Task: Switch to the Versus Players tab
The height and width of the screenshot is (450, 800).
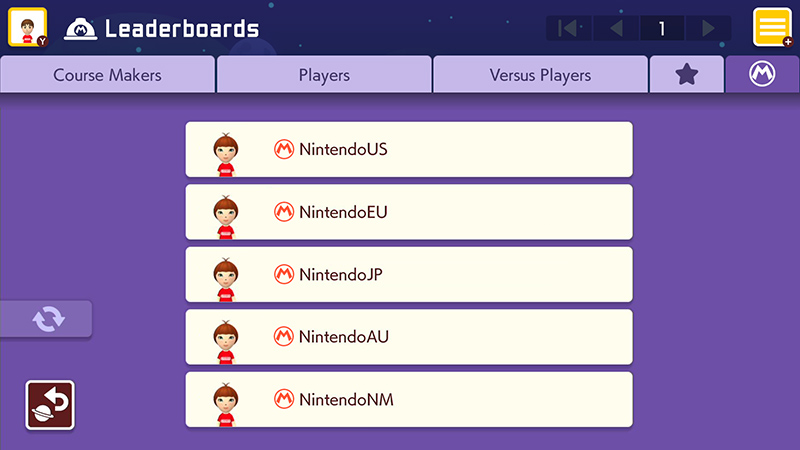Action: click(540, 74)
